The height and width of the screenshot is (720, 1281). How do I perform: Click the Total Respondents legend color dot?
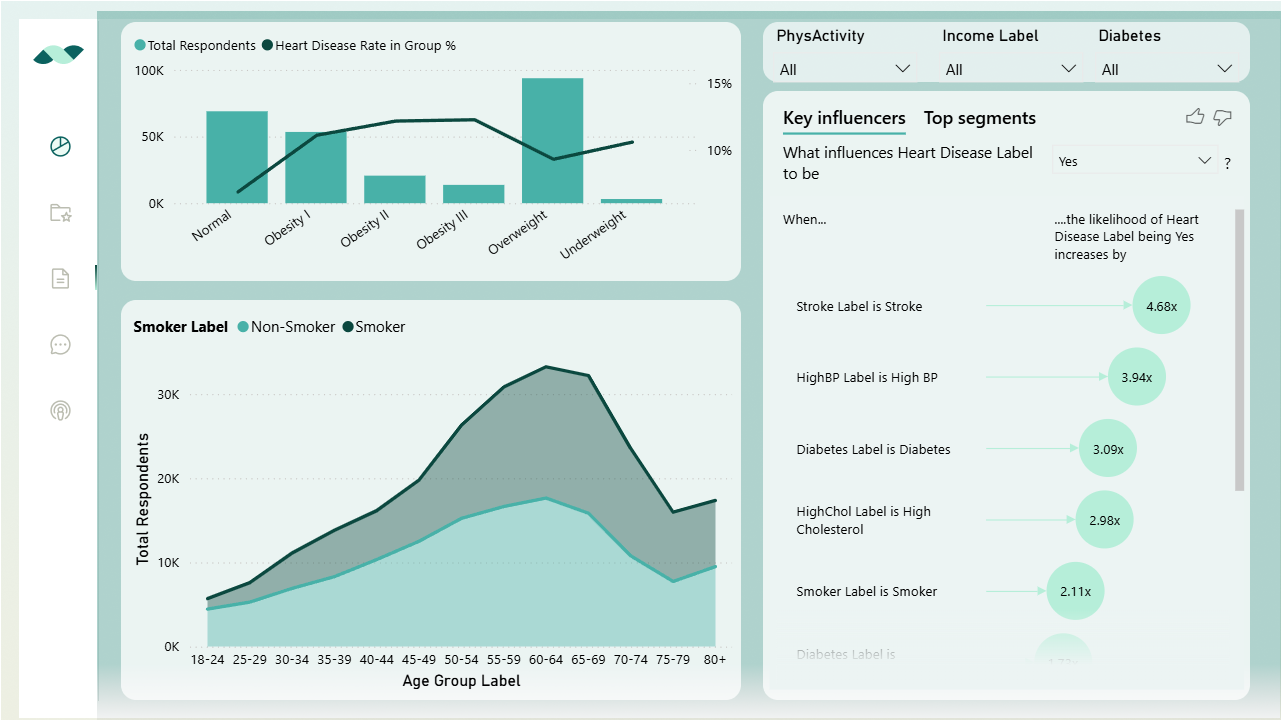[140, 45]
